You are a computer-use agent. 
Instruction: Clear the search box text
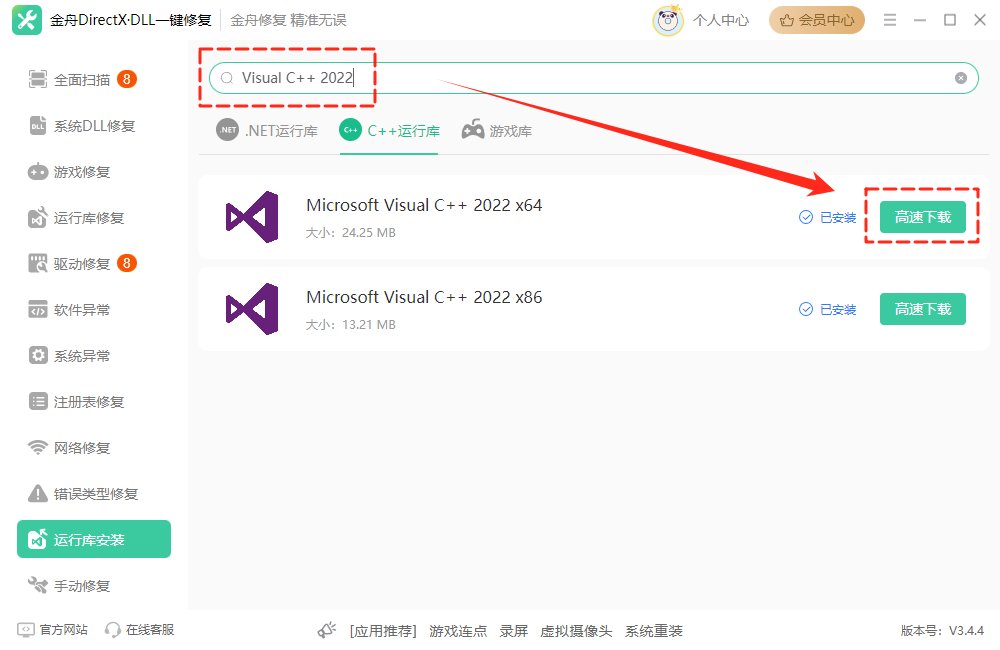point(960,78)
